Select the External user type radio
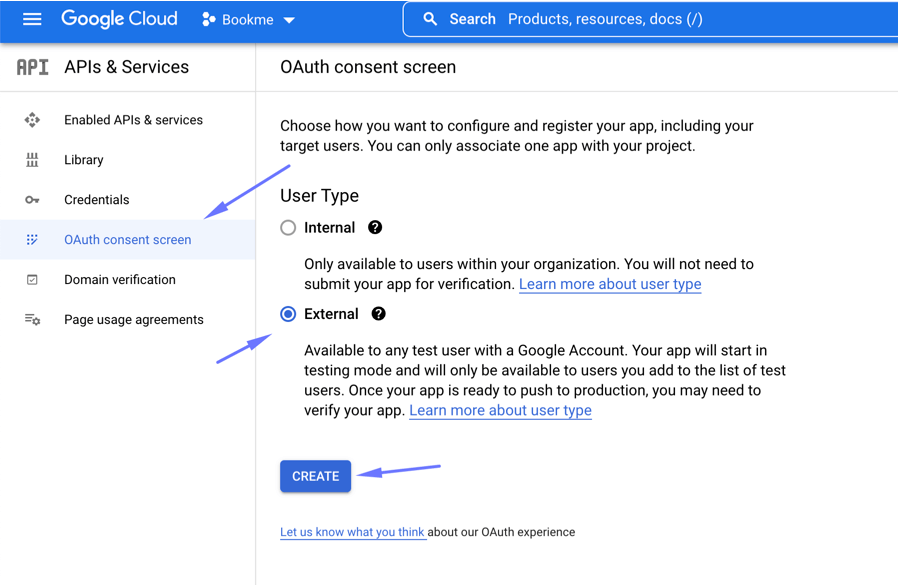Image resolution: width=898 pixels, height=585 pixels. click(288, 314)
